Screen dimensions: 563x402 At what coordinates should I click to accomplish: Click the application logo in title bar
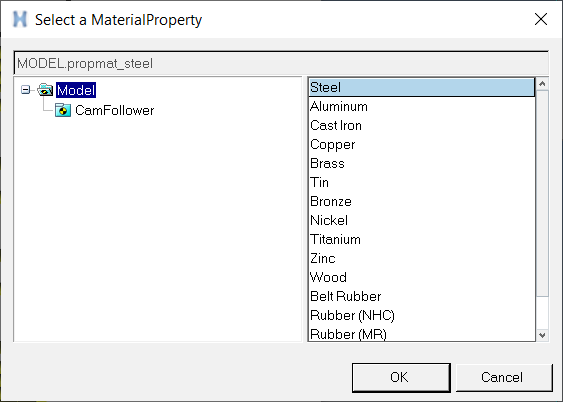(20, 19)
